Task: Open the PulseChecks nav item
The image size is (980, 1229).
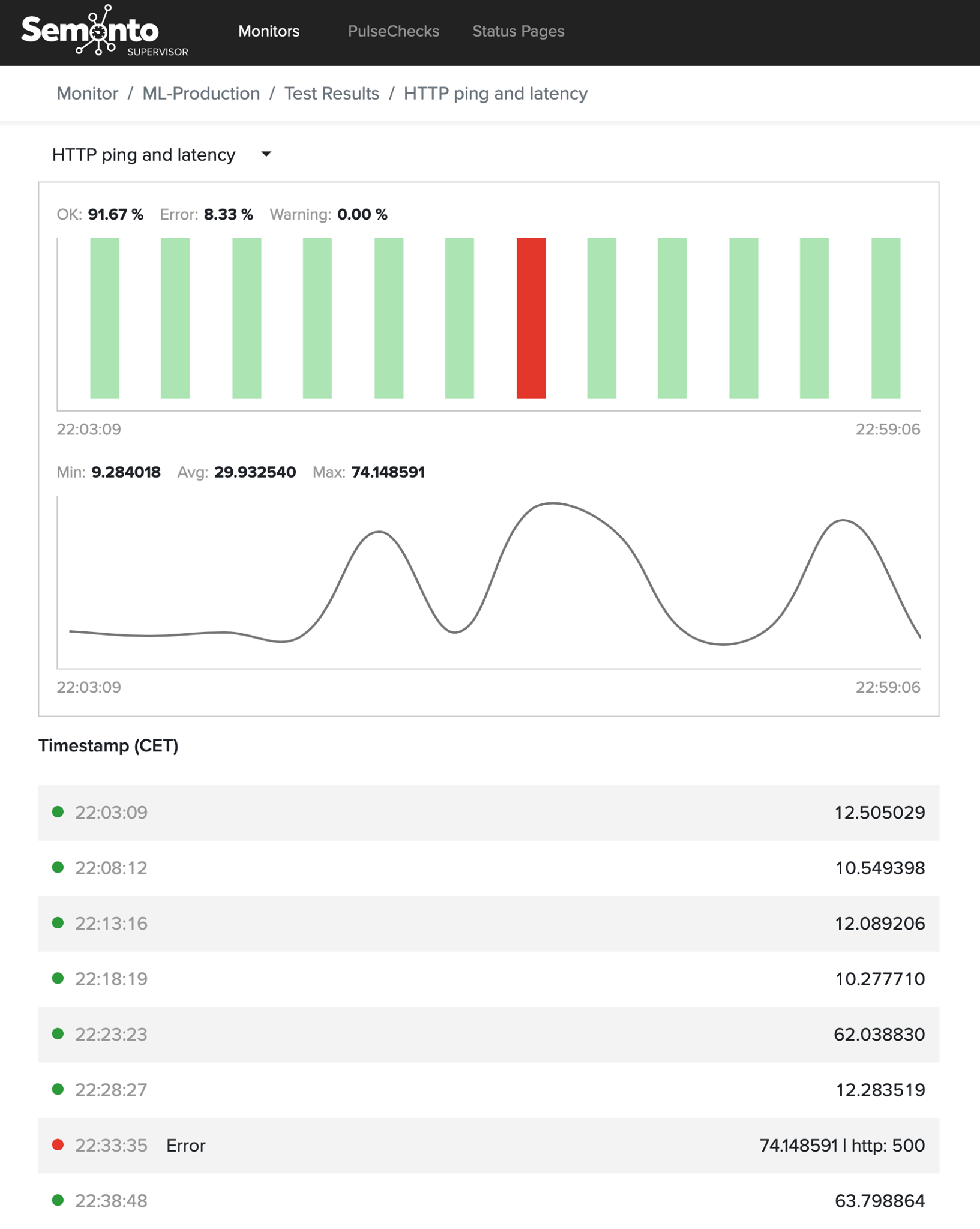Action: pos(394,31)
